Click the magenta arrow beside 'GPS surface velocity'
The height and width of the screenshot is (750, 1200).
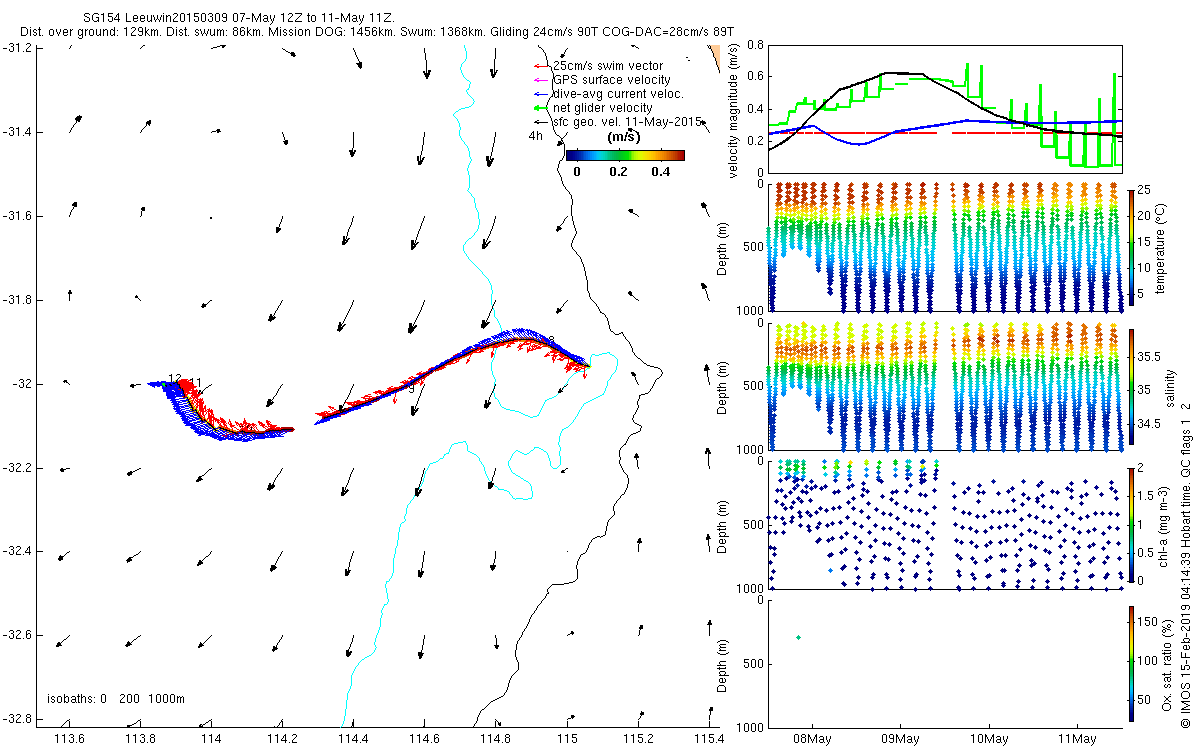(x=541, y=80)
